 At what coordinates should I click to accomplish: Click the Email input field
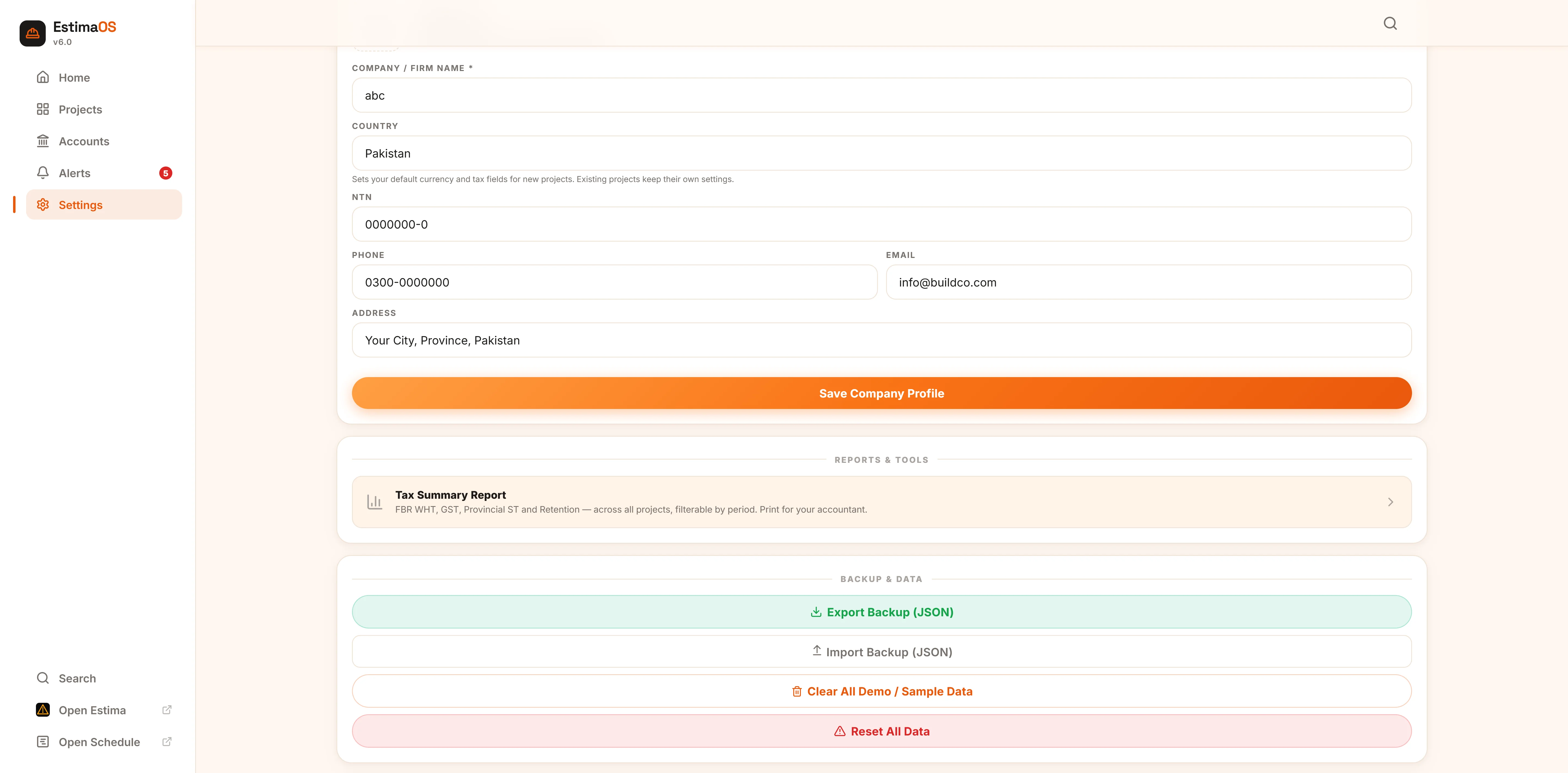point(1149,282)
